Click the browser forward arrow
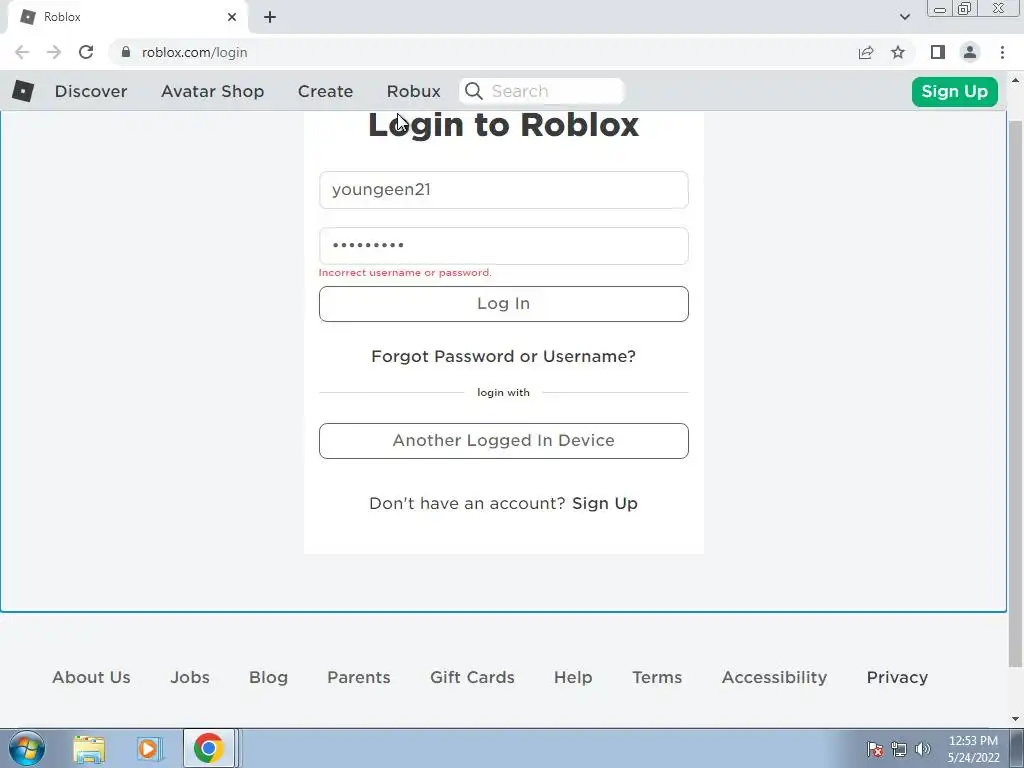Image resolution: width=1024 pixels, height=768 pixels. pos(54,52)
